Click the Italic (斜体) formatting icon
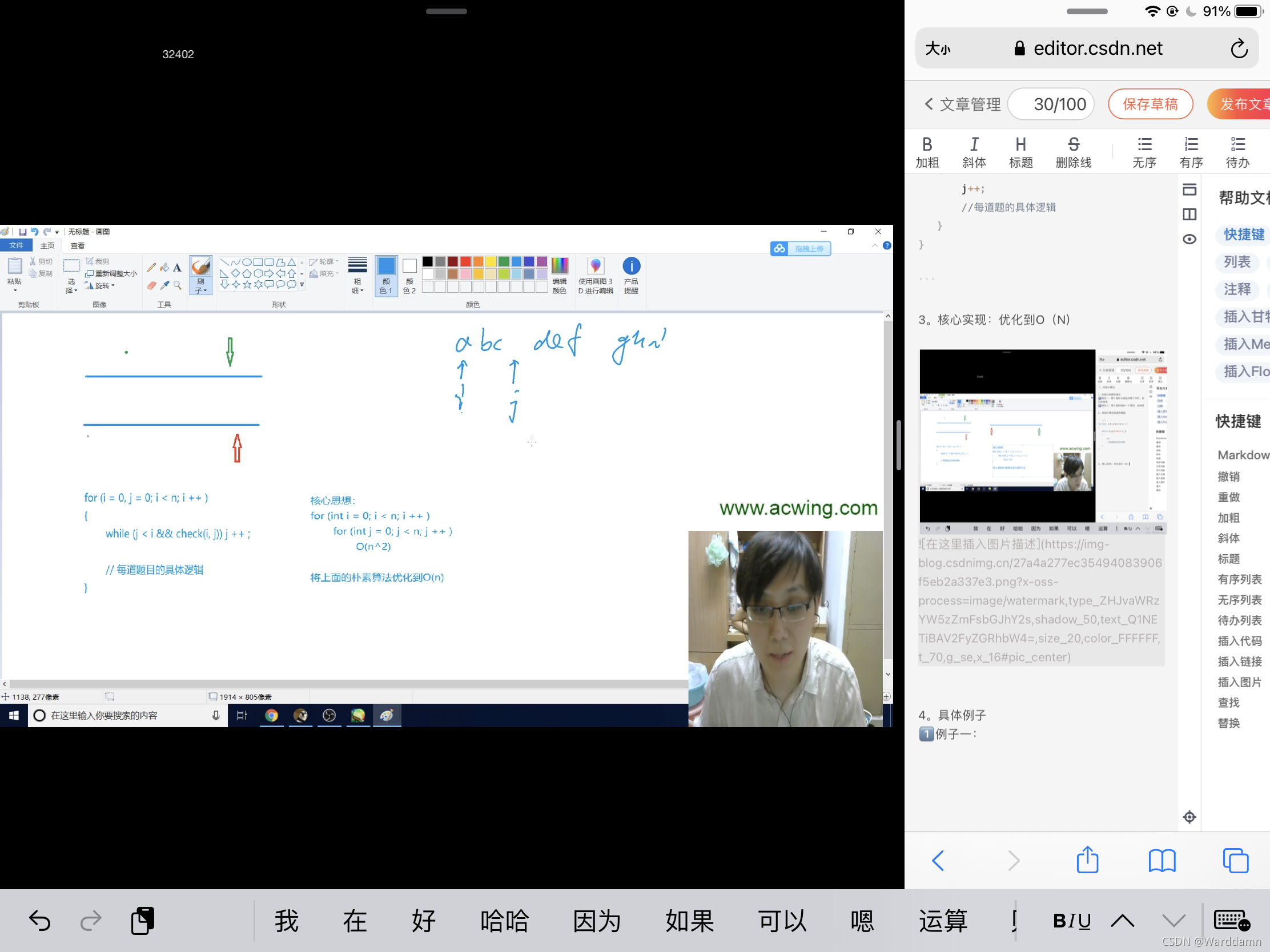Viewport: 1270px width, 952px height. point(974,152)
